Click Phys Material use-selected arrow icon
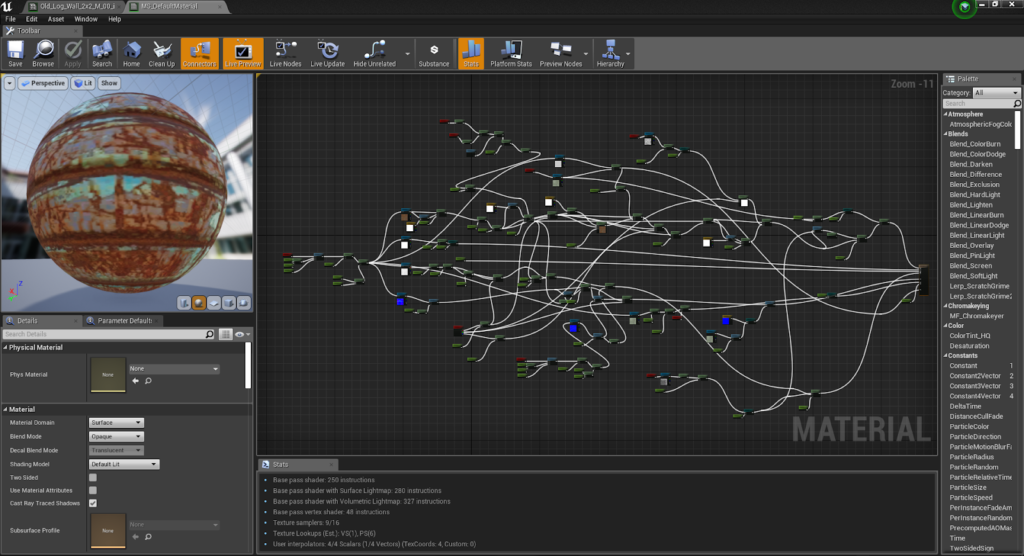Viewport: 1024px width, 556px height. pyautogui.click(x=135, y=380)
